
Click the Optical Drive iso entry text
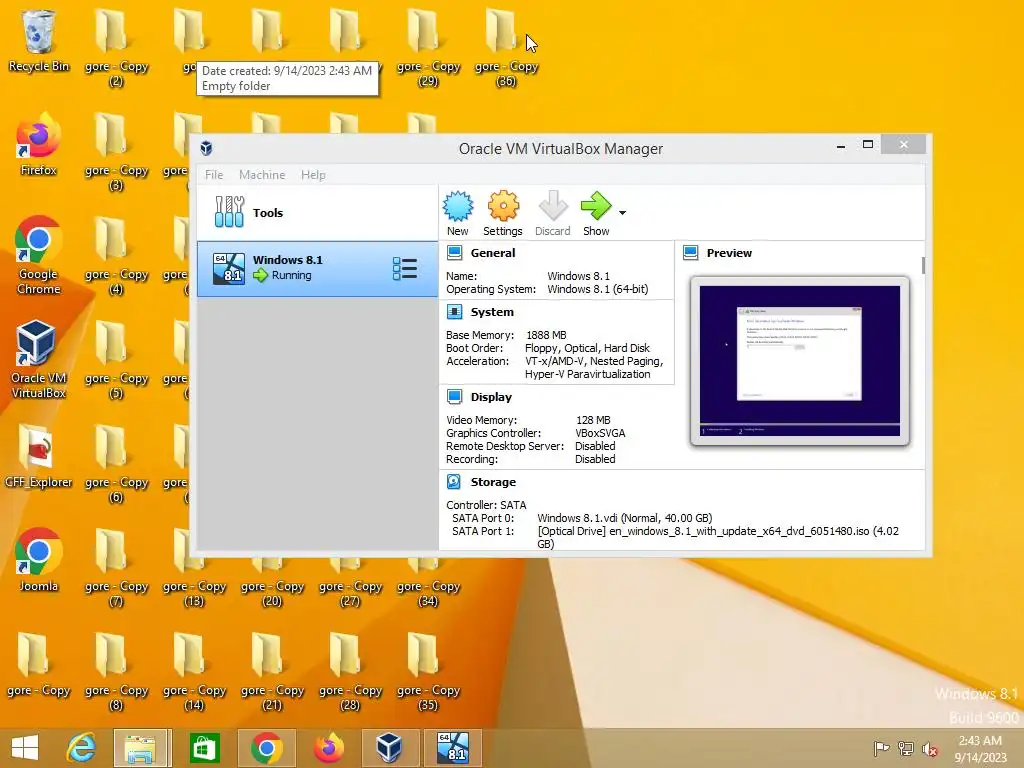[x=718, y=537]
